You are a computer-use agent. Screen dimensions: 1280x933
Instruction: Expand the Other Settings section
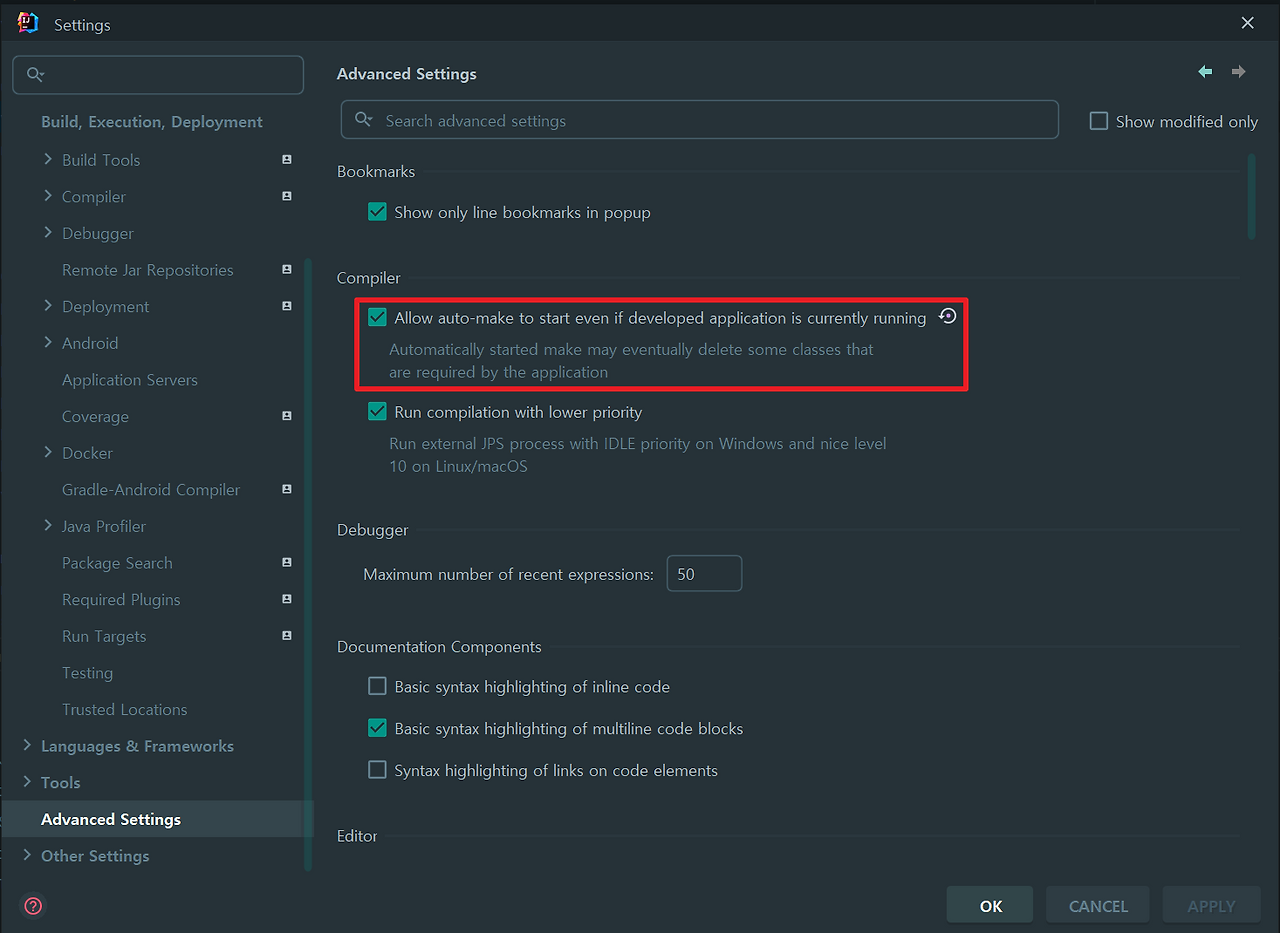click(27, 855)
